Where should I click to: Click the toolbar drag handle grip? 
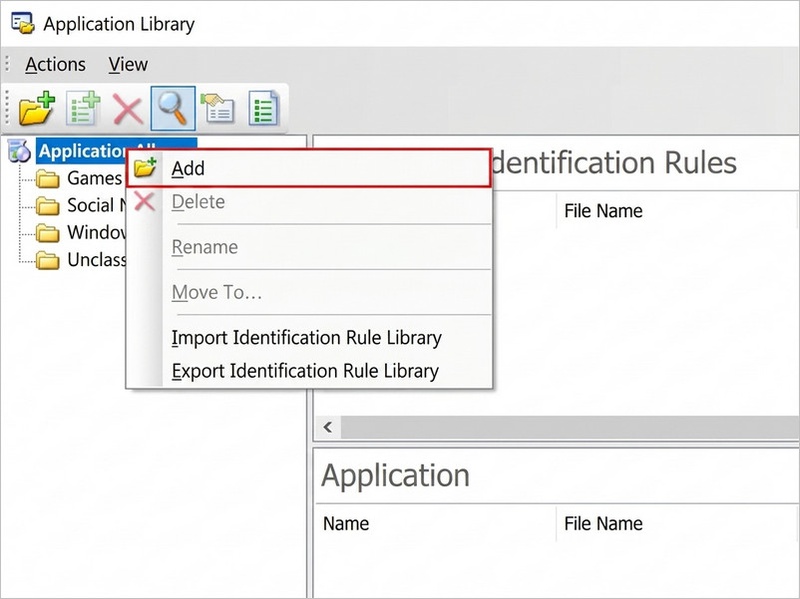7,108
